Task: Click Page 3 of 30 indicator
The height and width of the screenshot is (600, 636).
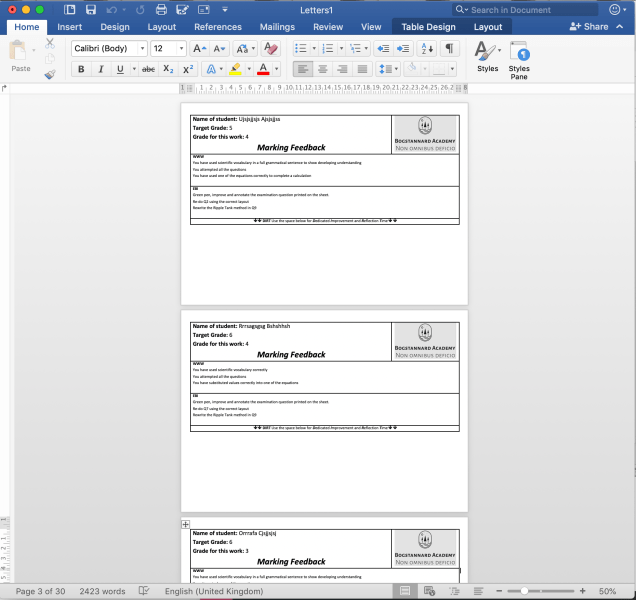Action: pos(40,591)
